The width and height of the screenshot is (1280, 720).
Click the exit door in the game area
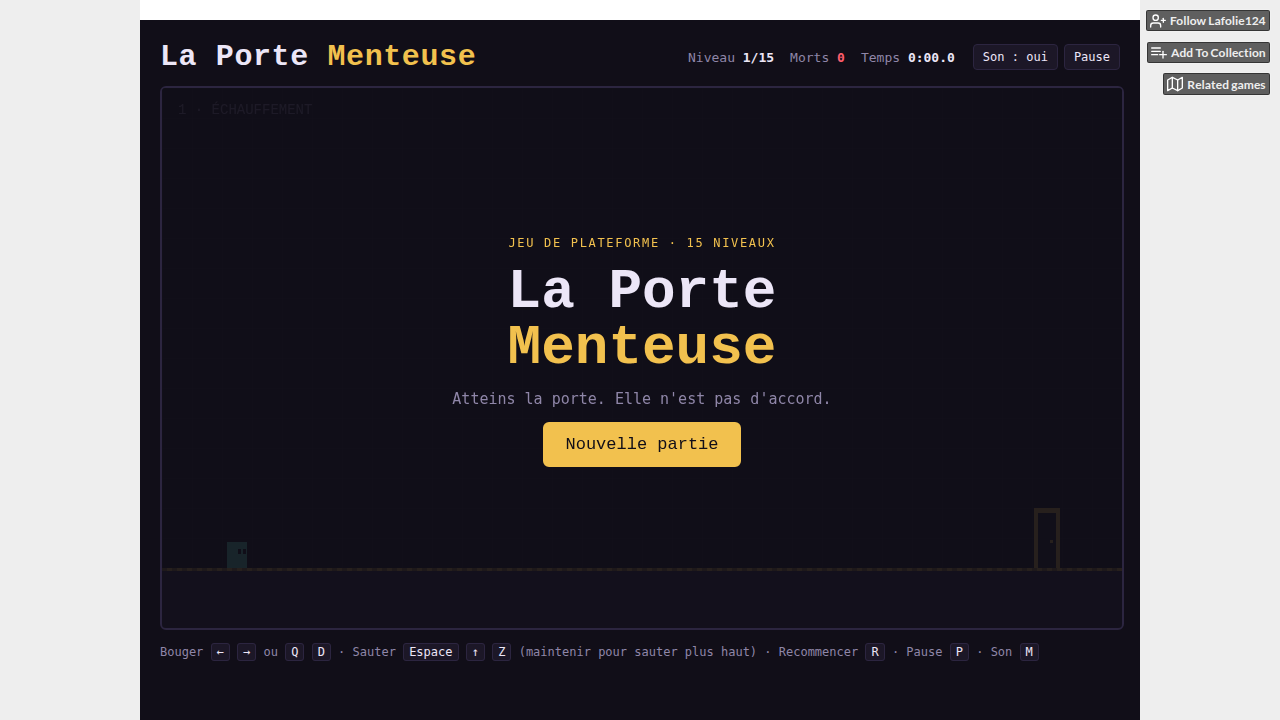(x=1047, y=539)
